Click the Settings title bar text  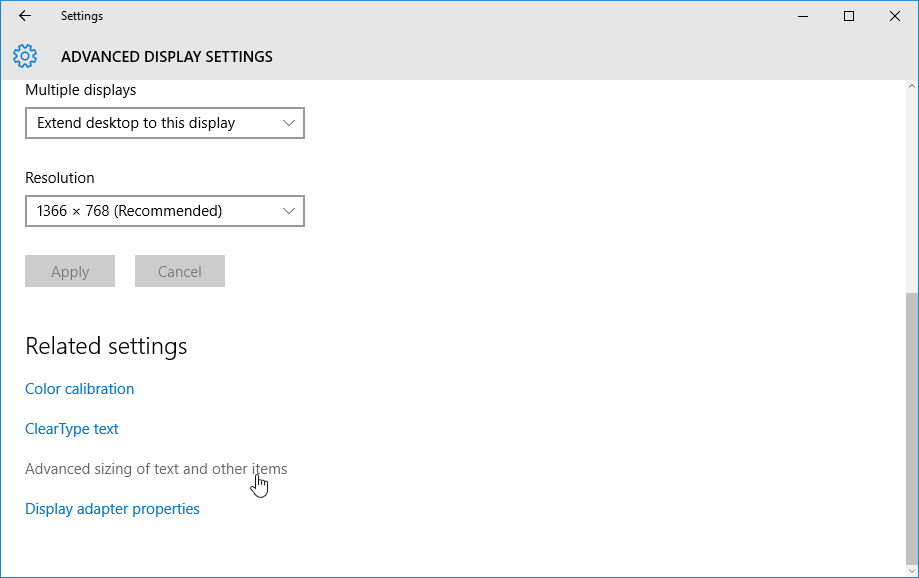(x=82, y=16)
